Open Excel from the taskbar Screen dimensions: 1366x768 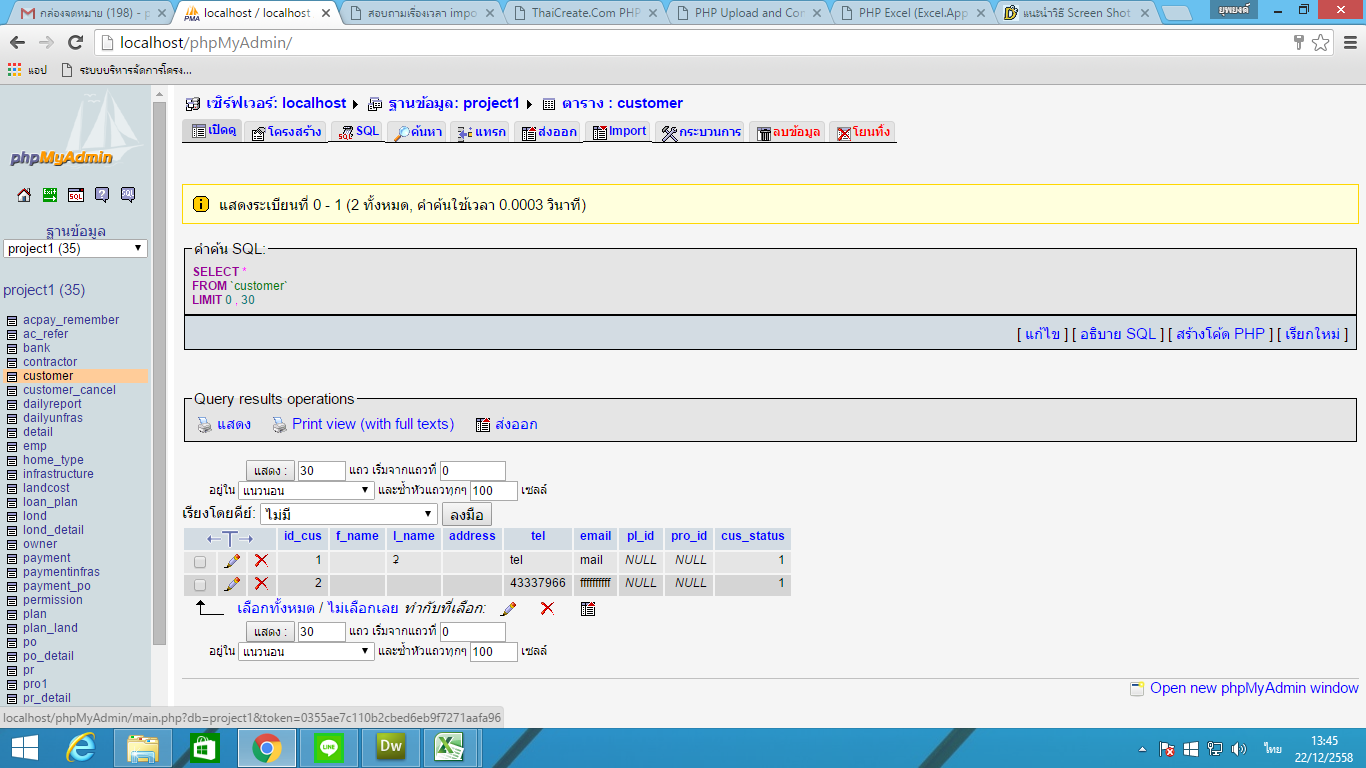point(447,746)
